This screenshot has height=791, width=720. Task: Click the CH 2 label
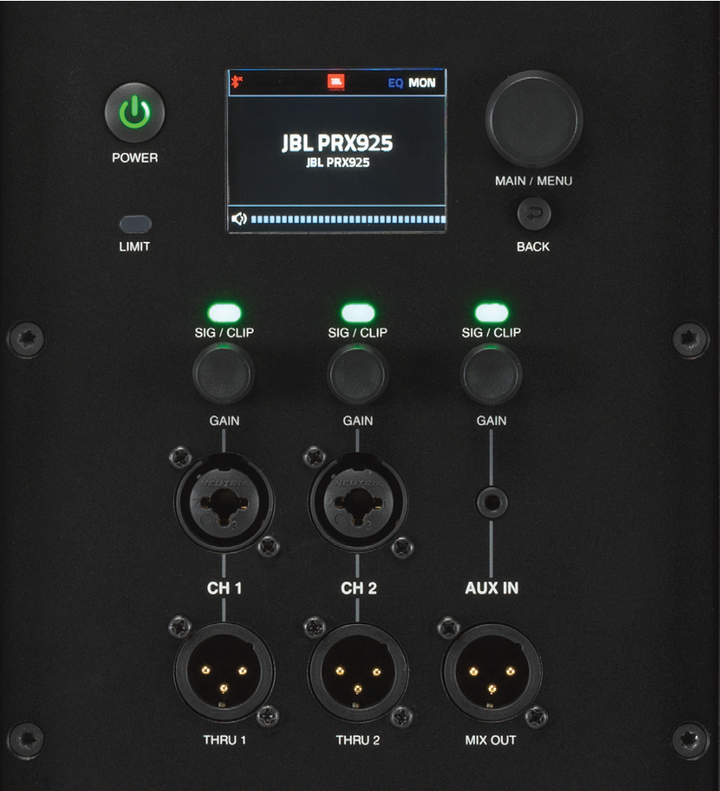tap(358, 588)
